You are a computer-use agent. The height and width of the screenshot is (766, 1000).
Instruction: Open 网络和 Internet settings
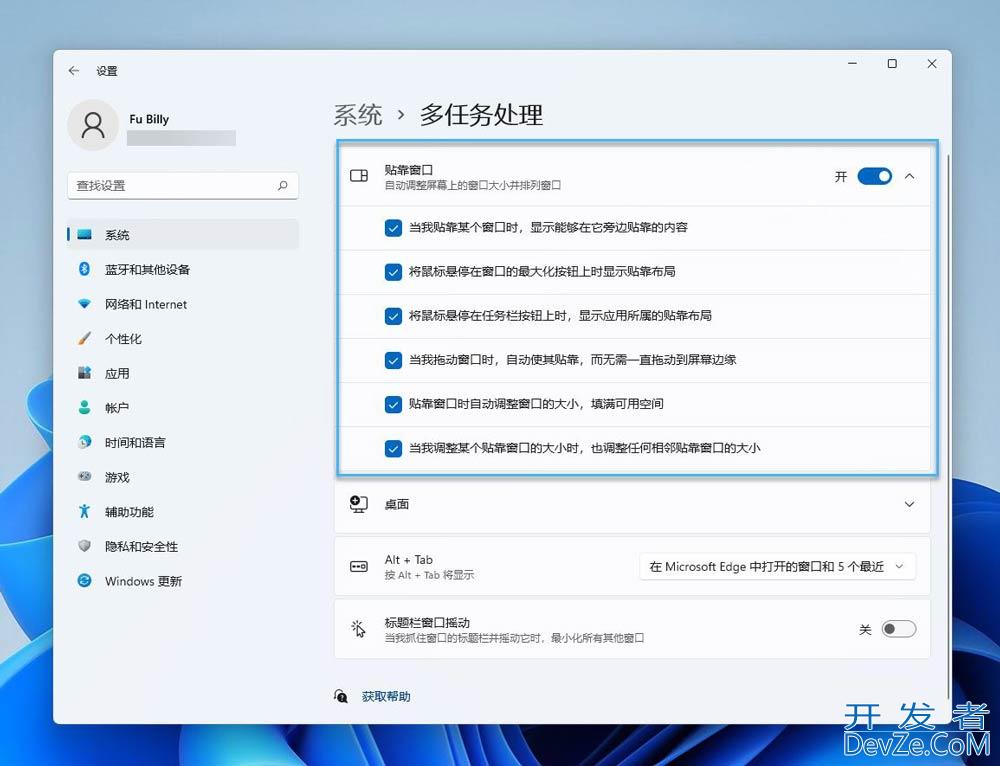coord(182,304)
